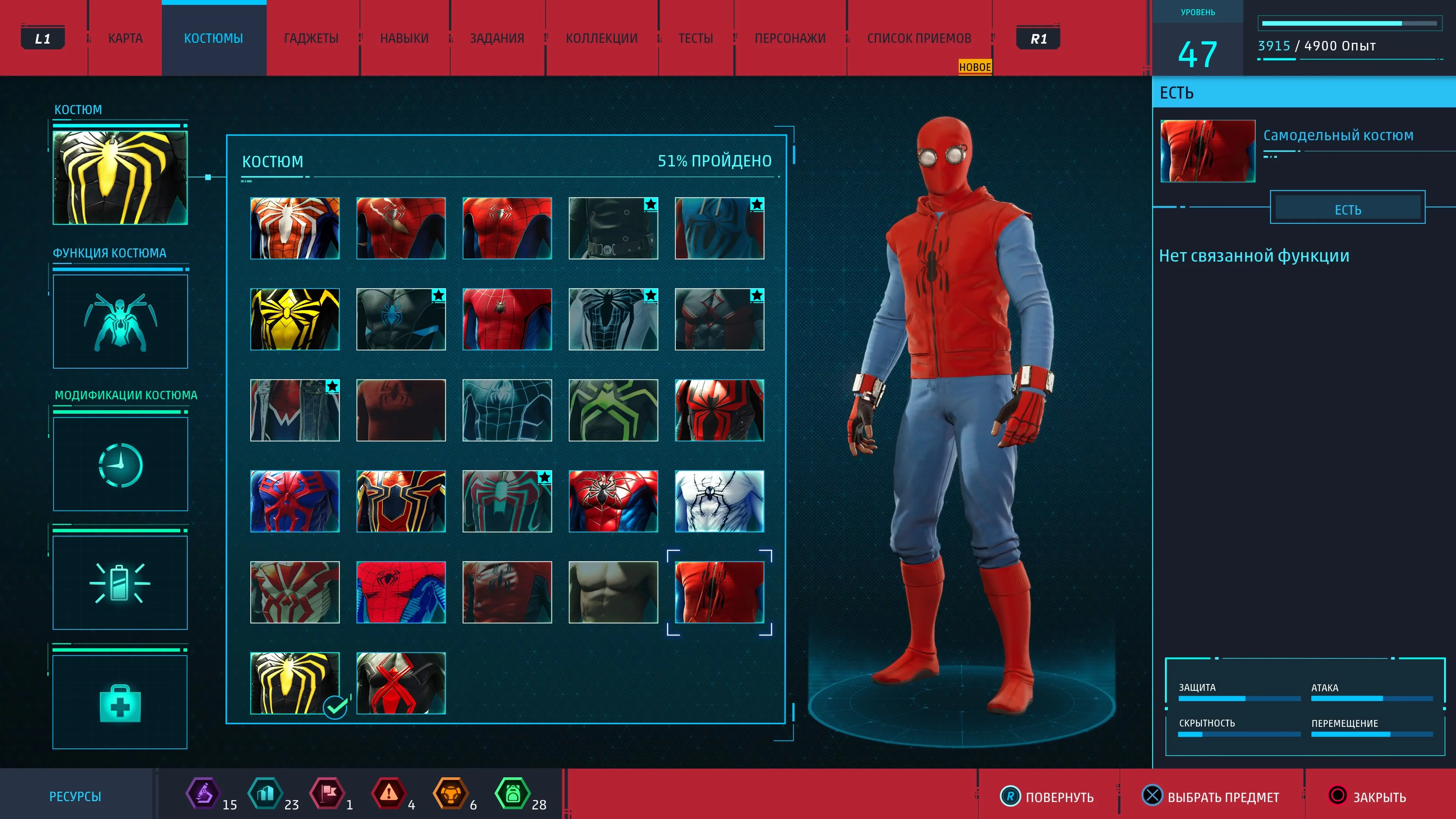The image size is (1456, 819).
Task: Open the suit power spider-arms slot
Action: (x=121, y=322)
